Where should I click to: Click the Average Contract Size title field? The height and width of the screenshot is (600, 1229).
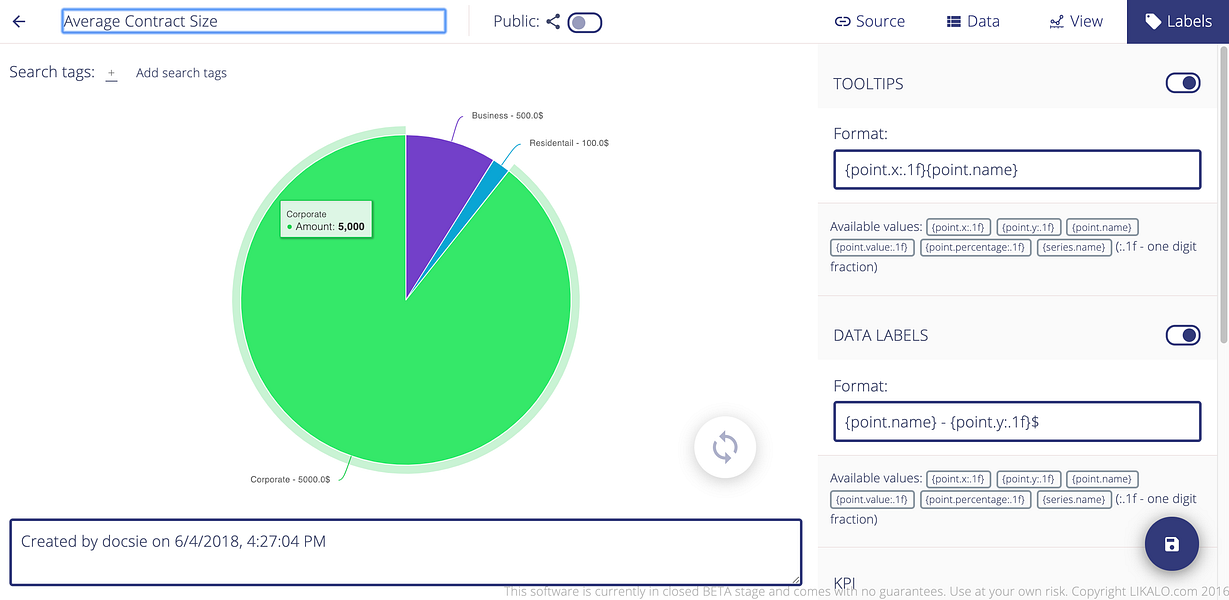tap(254, 21)
